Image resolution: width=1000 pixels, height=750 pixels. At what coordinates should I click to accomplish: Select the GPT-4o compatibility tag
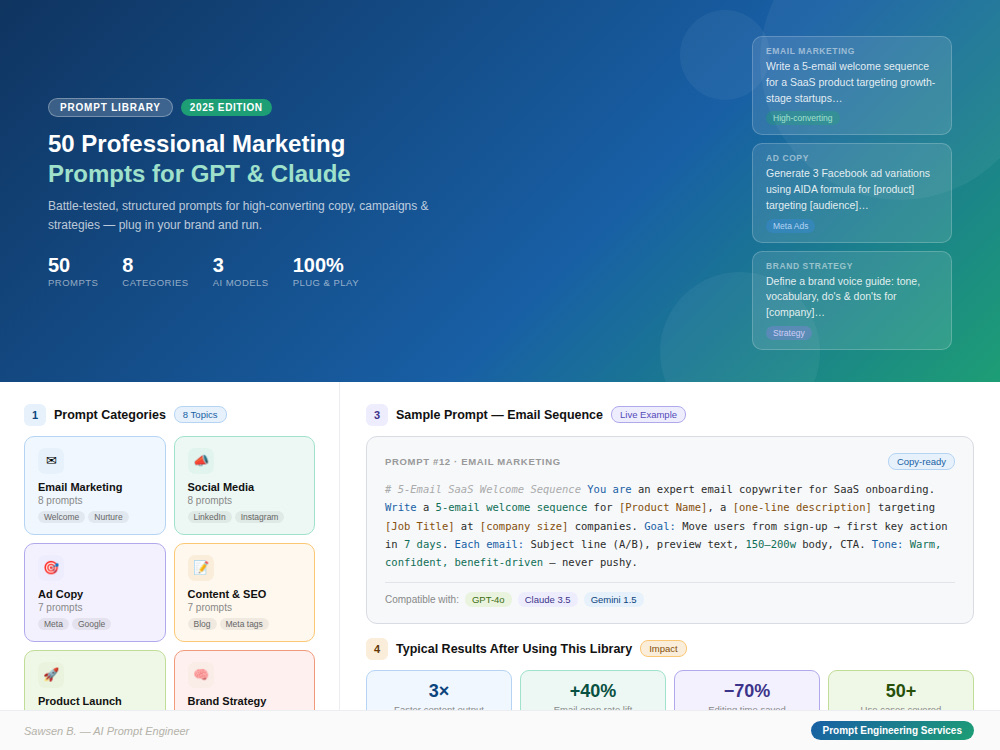click(x=488, y=599)
